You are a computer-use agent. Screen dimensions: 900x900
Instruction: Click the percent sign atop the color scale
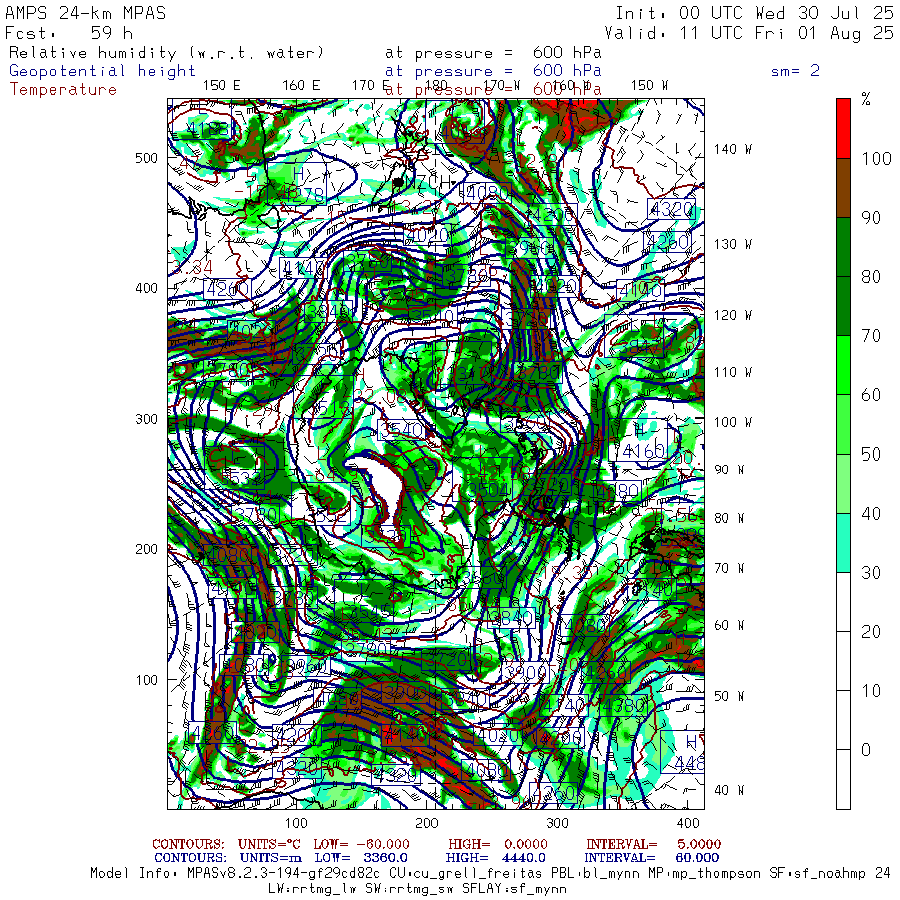866,99
